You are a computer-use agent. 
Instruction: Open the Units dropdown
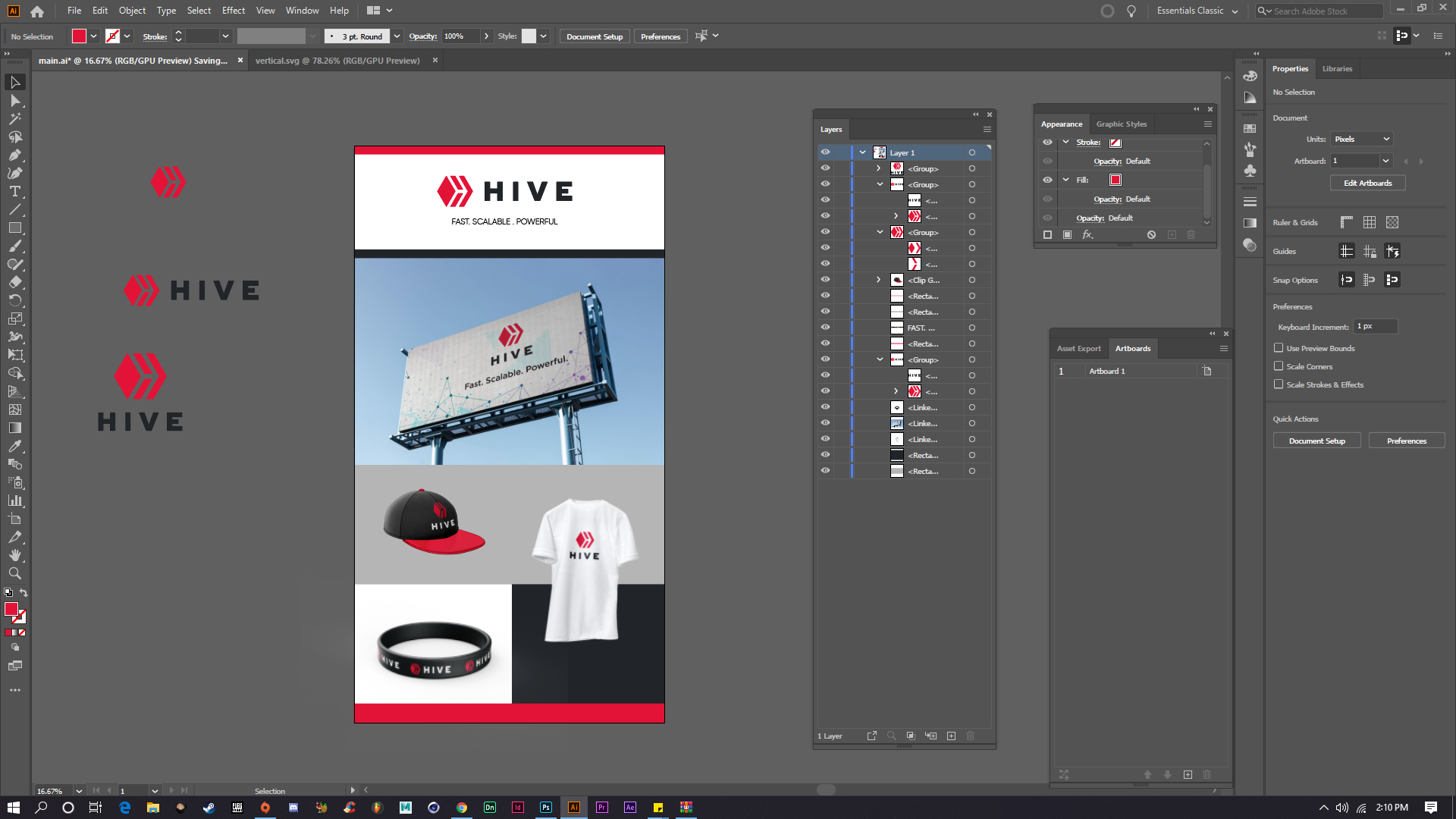pyautogui.click(x=1362, y=139)
